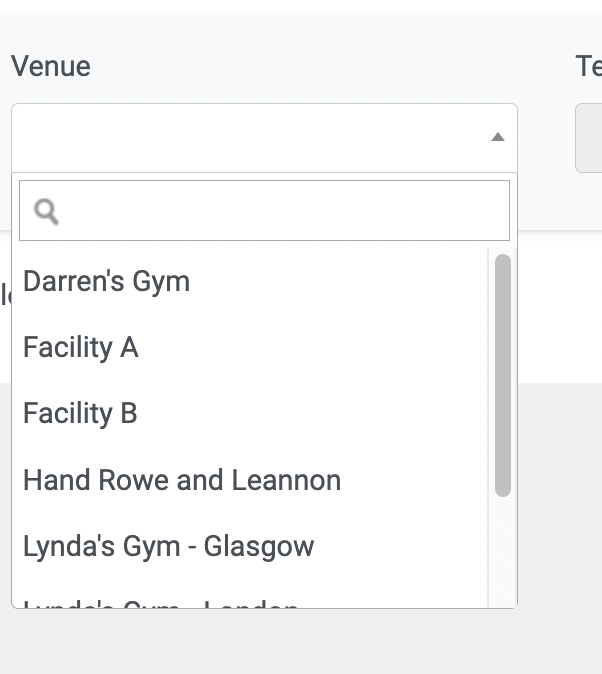The width and height of the screenshot is (602, 674).
Task: Click the venue list scrollbar thumb
Action: point(502,375)
